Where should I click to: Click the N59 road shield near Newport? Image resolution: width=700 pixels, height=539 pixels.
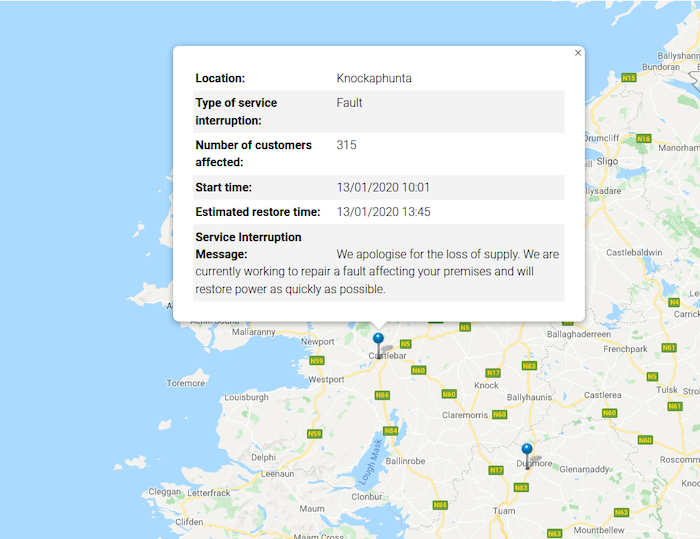(317, 360)
